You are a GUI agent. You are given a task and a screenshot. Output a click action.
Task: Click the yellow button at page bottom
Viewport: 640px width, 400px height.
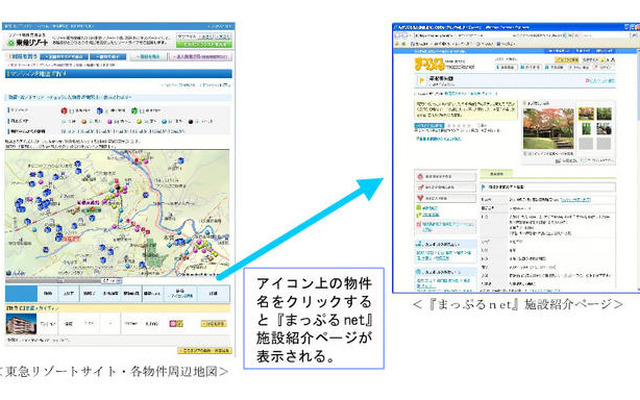click(205, 351)
